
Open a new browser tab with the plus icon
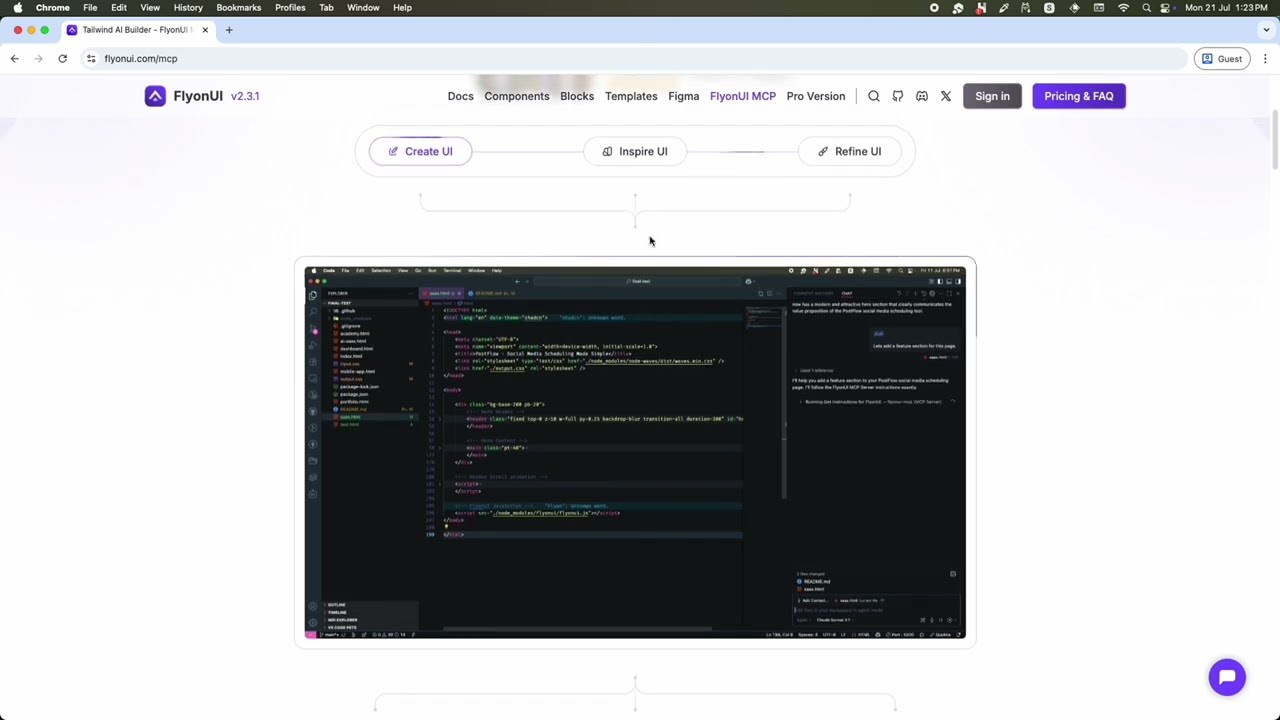pyautogui.click(x=229, y=30)
